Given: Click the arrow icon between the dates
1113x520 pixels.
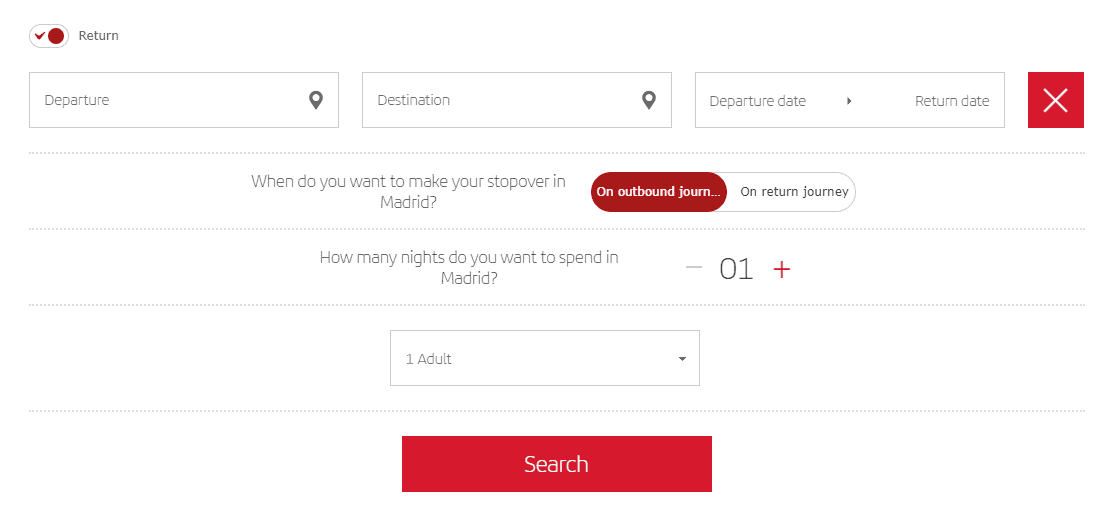Looking at the screenshot, I should pos(849,101).
